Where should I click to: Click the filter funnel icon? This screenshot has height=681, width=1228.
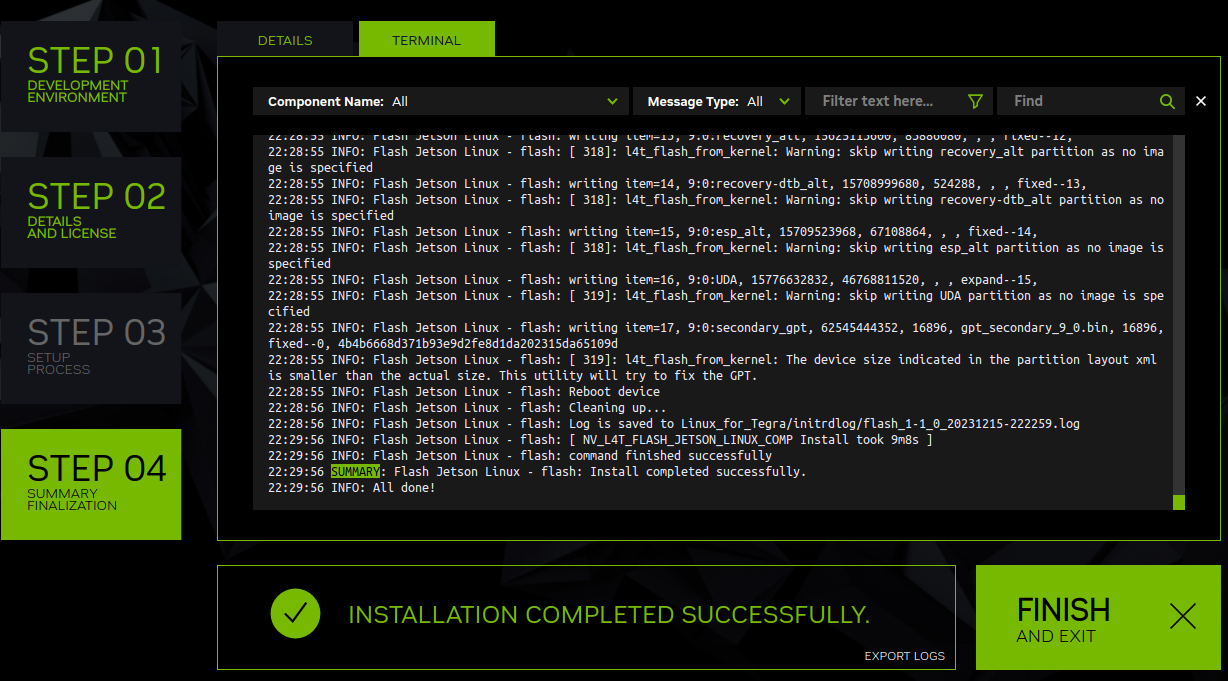(x=976, y=101)
